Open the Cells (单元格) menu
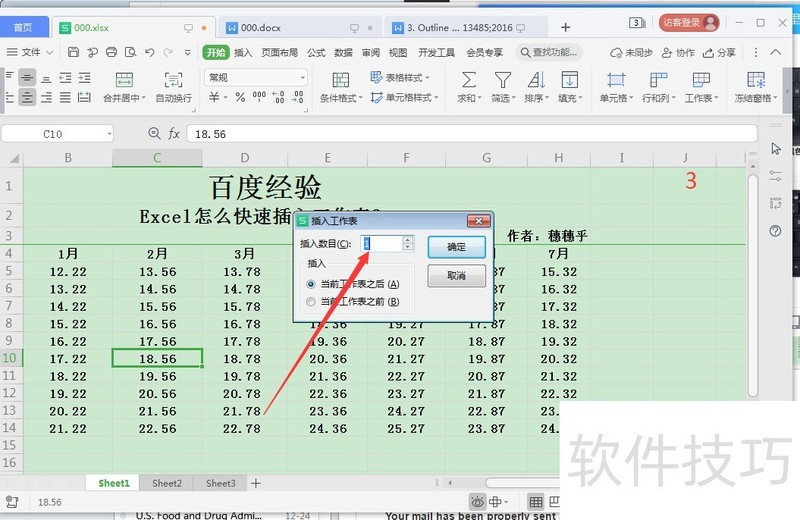800x520 pixels. click(x=616, y=87)
